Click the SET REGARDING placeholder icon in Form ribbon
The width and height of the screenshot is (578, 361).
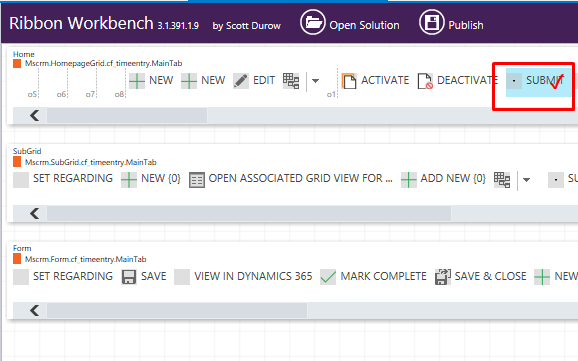tap(21, 277)
